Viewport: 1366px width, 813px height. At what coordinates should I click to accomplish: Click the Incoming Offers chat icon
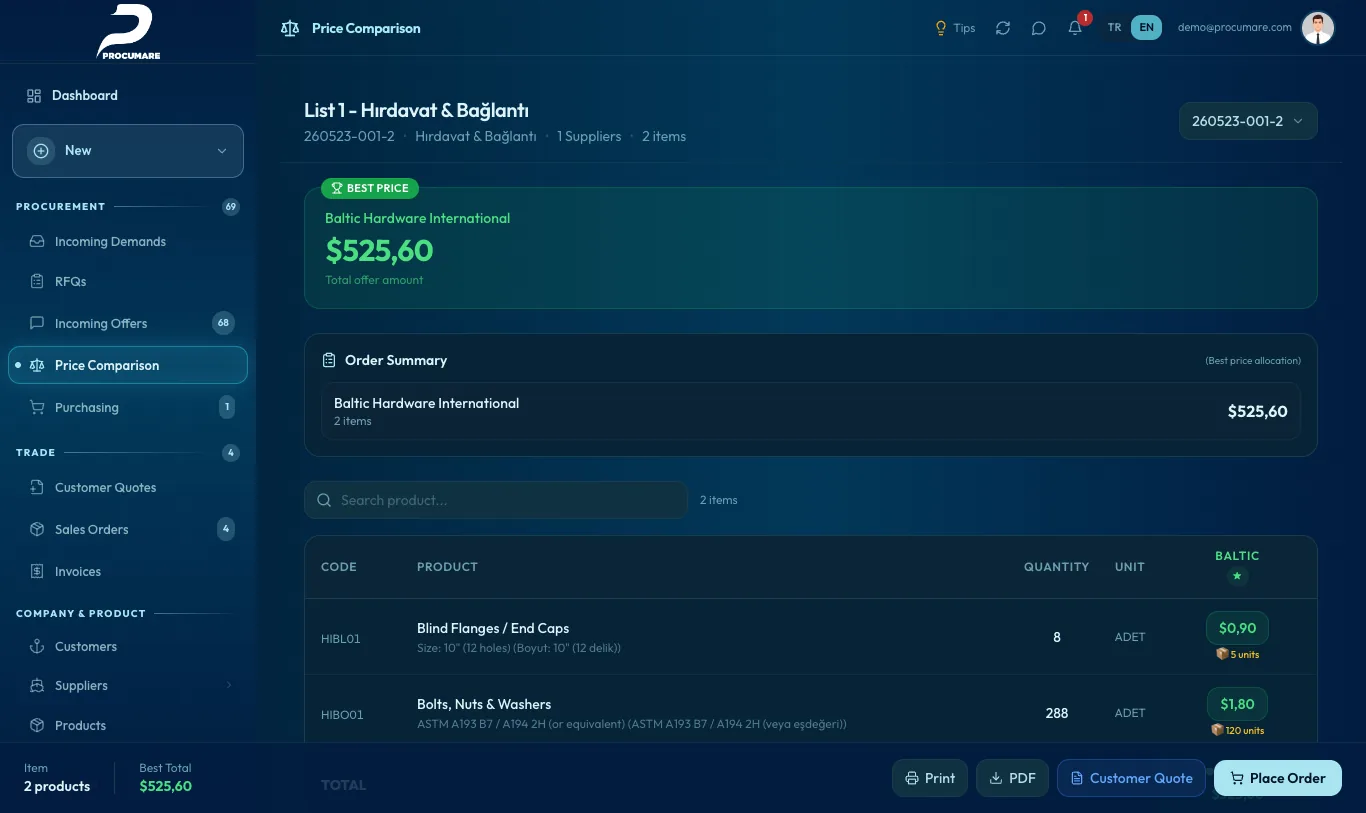point(37,324)
